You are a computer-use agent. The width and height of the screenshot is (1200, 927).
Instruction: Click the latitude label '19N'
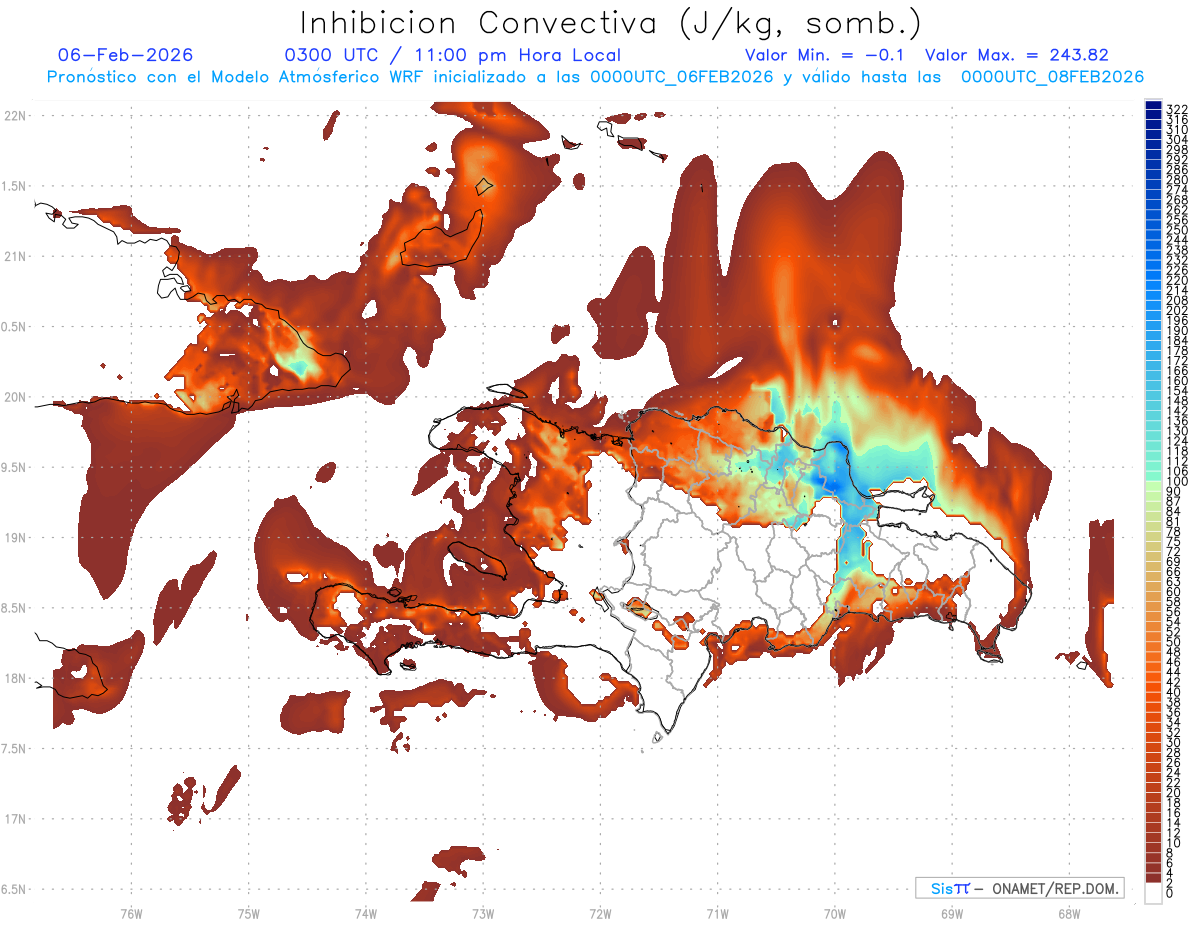(x=15, y=538)
